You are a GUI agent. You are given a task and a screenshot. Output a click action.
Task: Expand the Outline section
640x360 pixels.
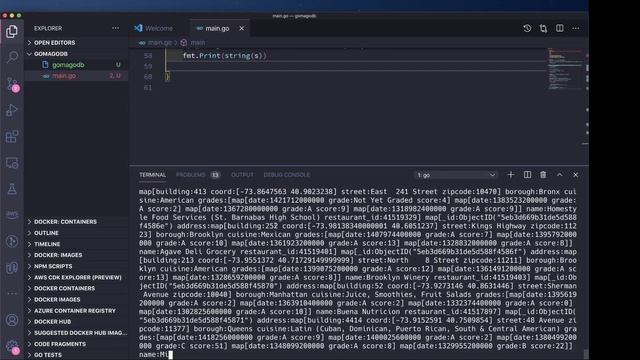[x=76, y=233]
